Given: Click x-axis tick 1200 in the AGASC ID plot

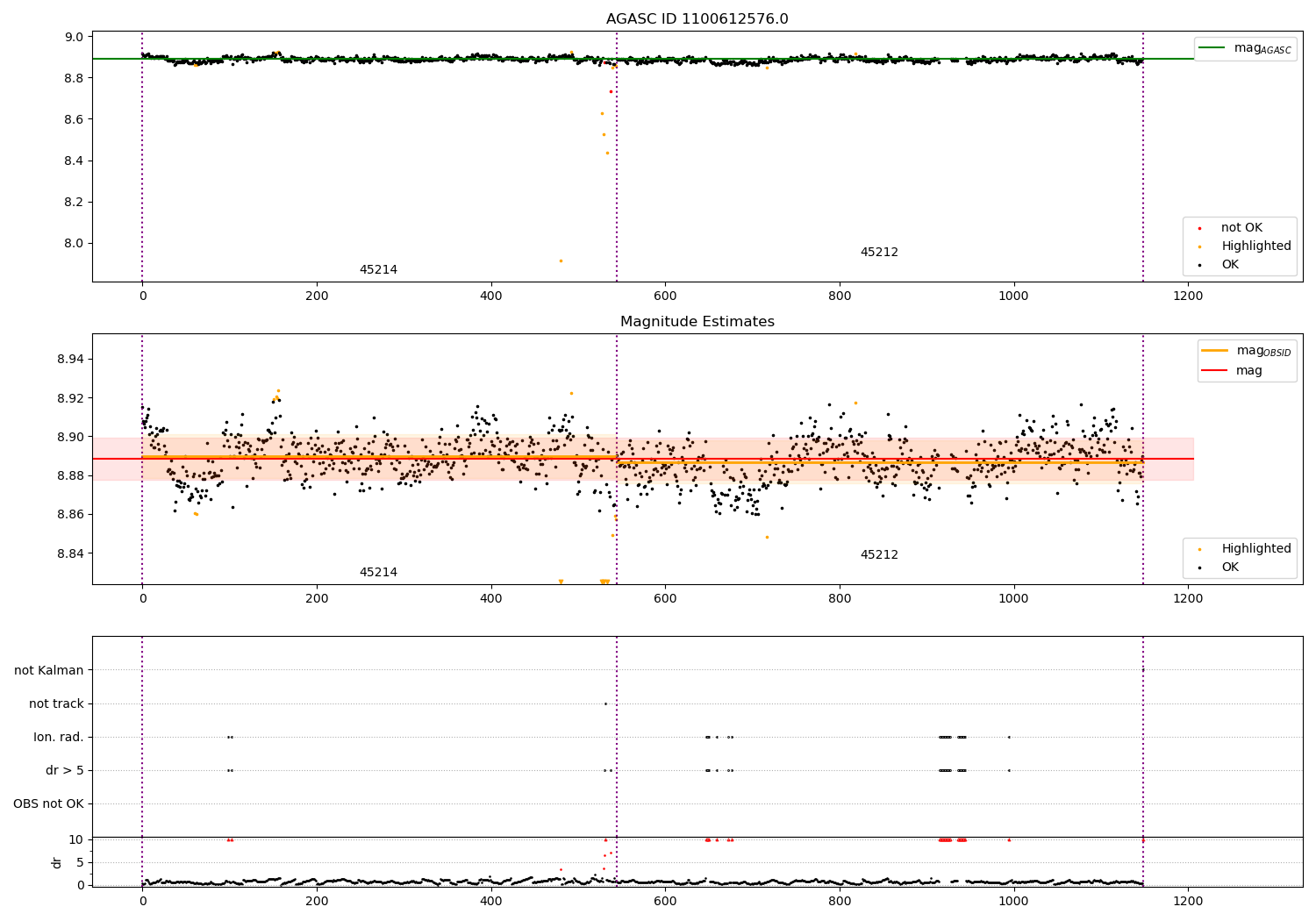Looking at the screenshot, I should coord(1188,296).
